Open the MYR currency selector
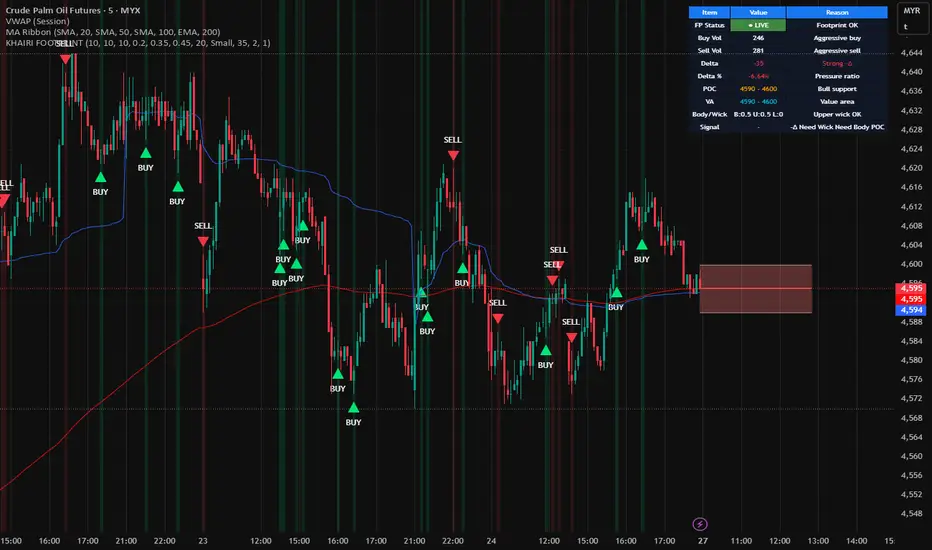932x550 pixels. [911, 11]
